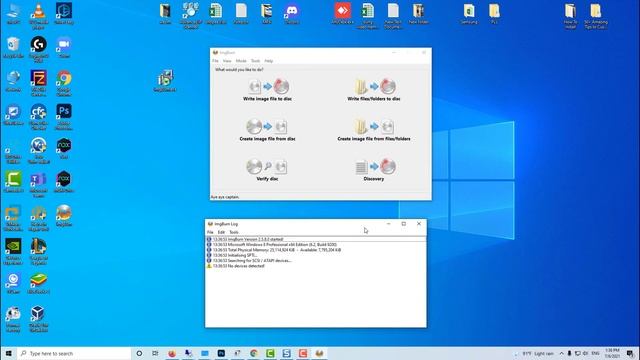Select the cfc blue circle desktop icon
640x360 pixels.
38,116
